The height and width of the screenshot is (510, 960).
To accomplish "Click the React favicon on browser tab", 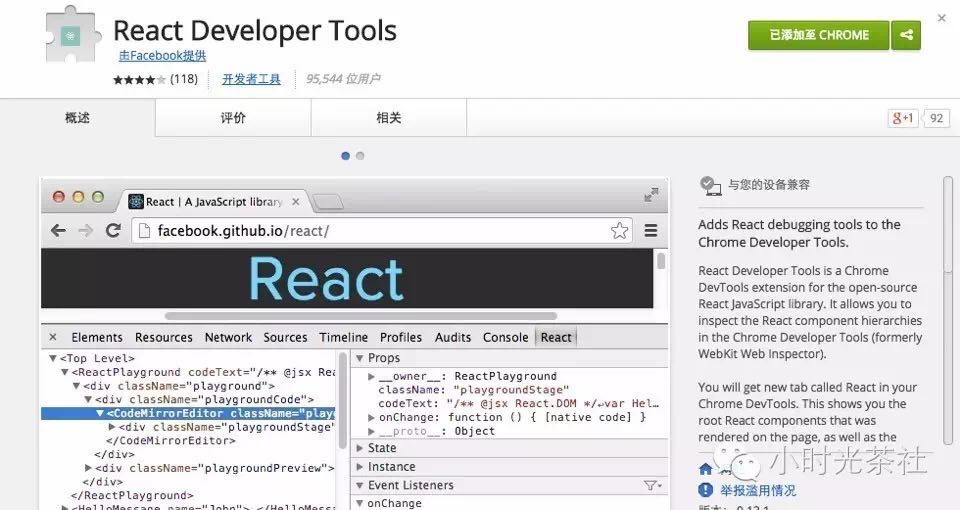I will 136,201.
